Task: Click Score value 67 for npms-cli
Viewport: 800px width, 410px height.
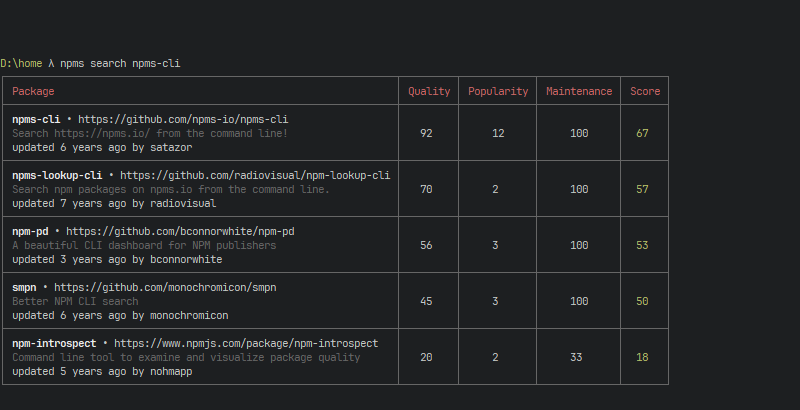Action: [x=642, y=134]
